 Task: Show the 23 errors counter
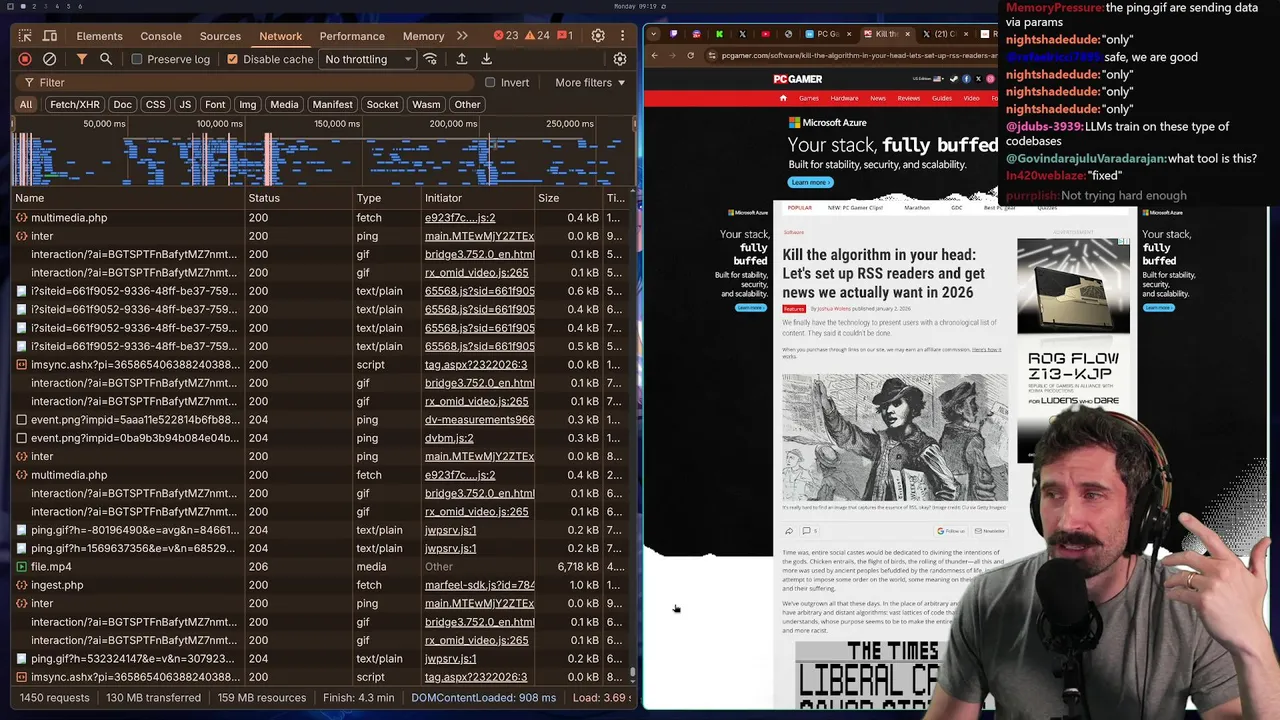pos(505,36)
